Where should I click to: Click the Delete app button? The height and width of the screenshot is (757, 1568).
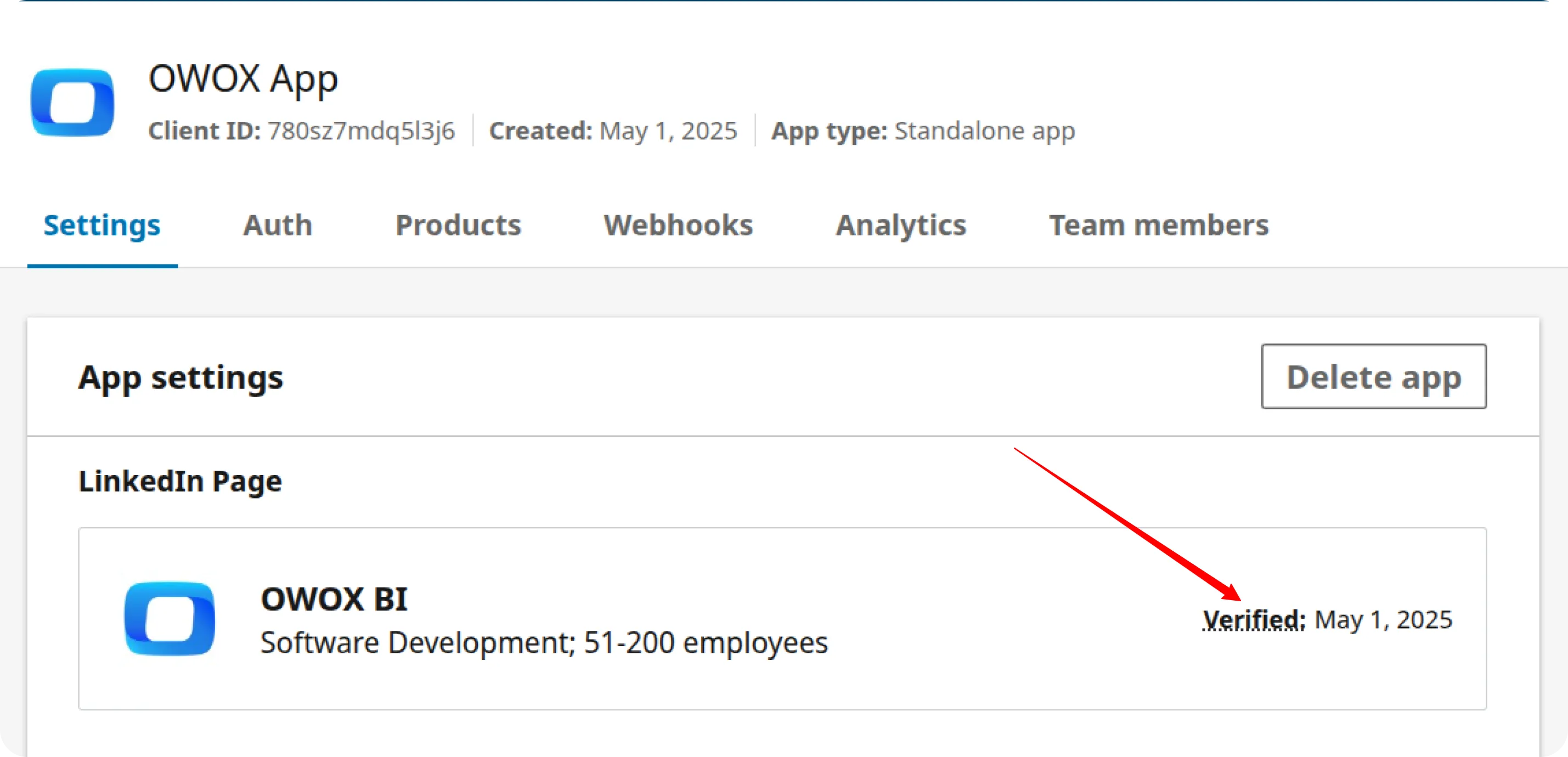click(1374, 377)
